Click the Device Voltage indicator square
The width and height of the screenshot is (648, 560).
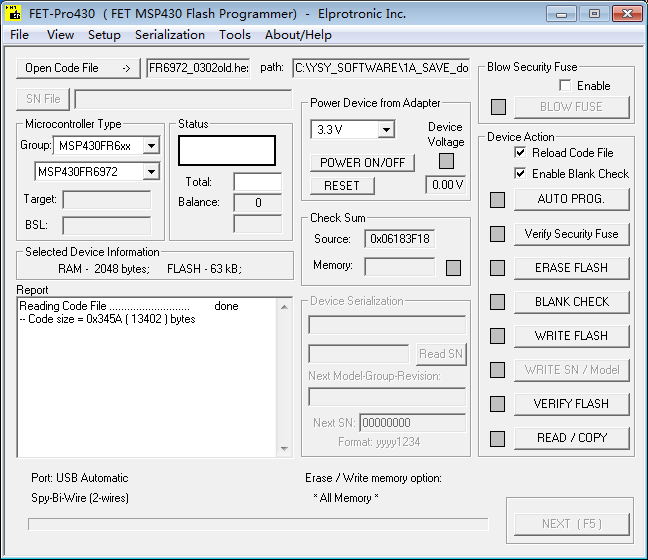(x=446, y=161)
